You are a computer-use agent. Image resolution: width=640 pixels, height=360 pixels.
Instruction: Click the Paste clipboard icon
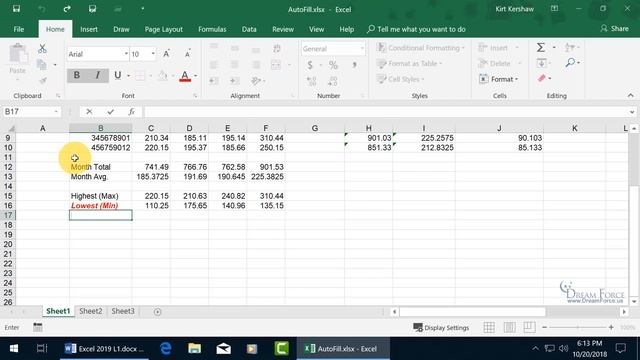click(x=18, y=54)
